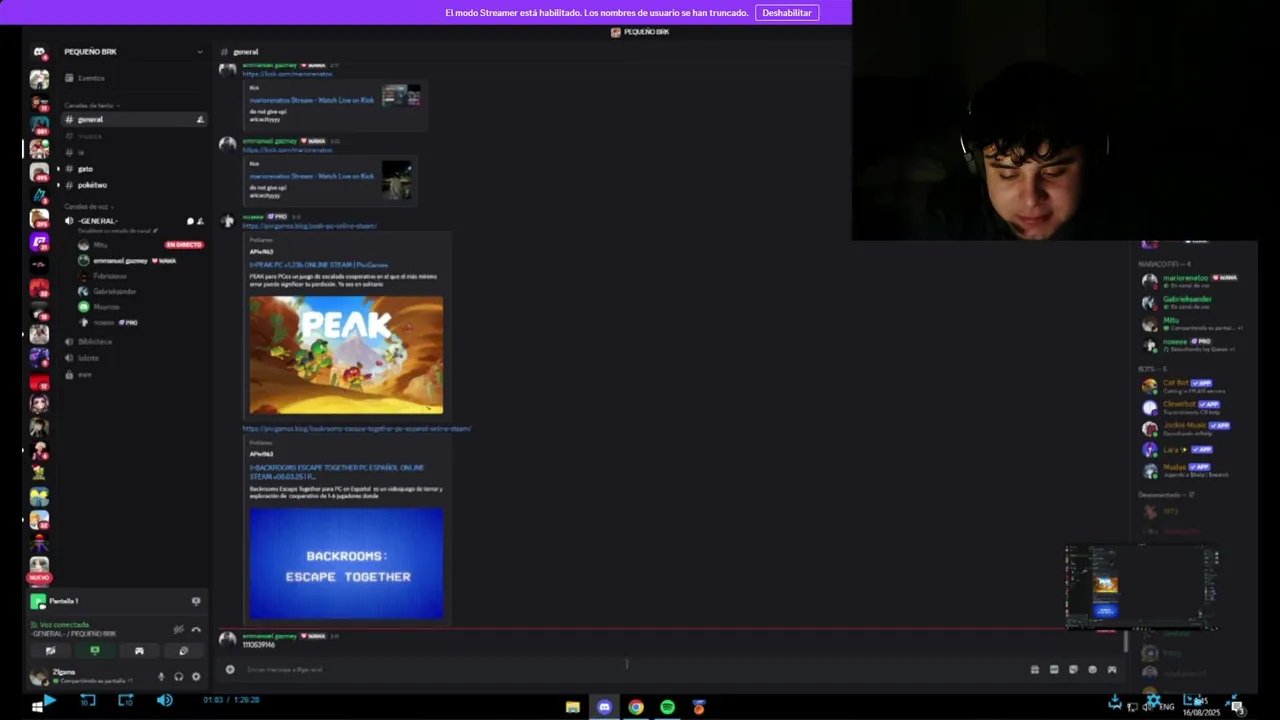Open the sticker picker in message bar
The height and width of the screenshot is (720, 1280).
[x=1073, y=669]
